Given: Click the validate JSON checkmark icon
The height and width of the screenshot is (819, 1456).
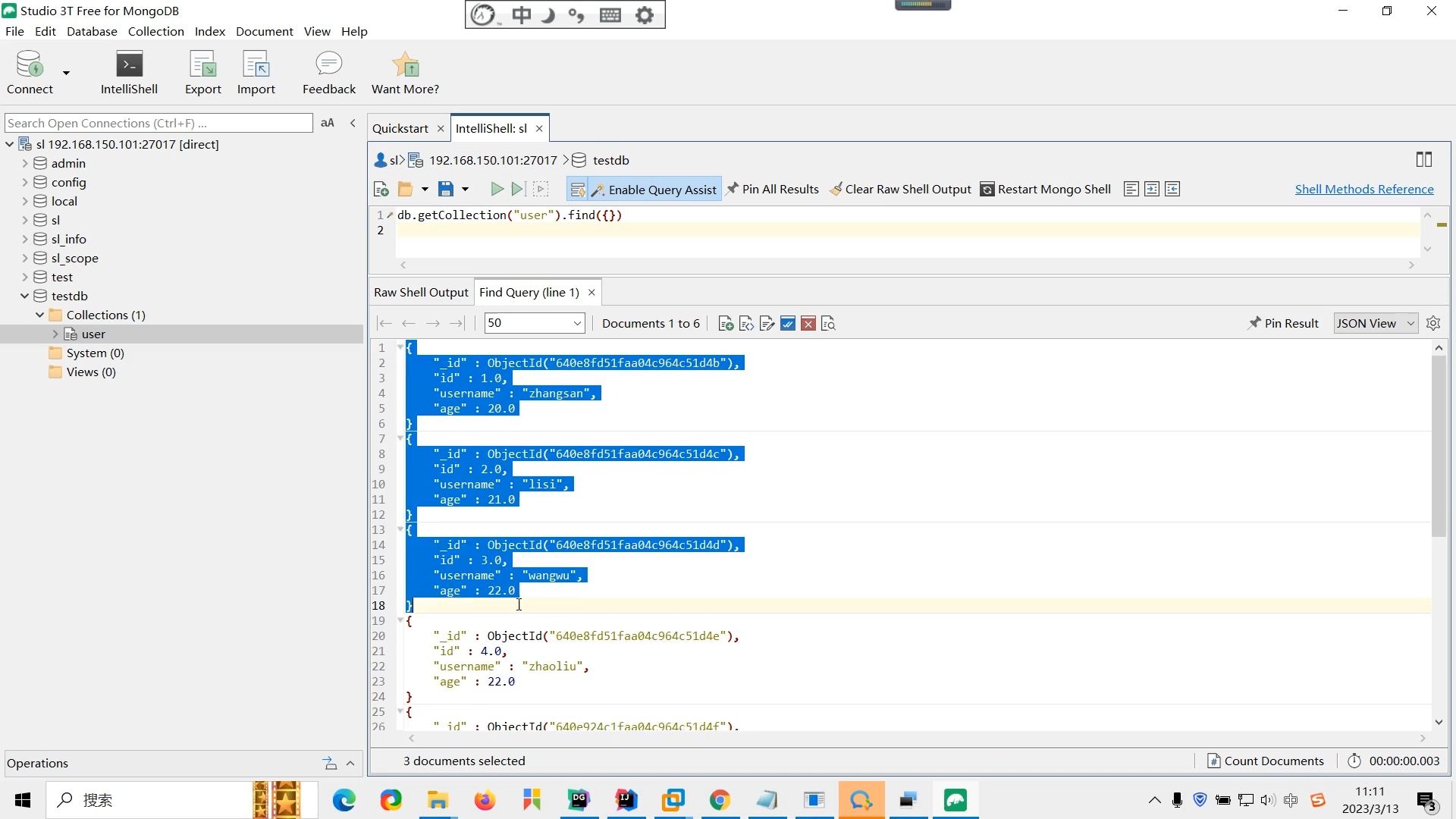Looking at the screenshot, I should coord(788,324).
